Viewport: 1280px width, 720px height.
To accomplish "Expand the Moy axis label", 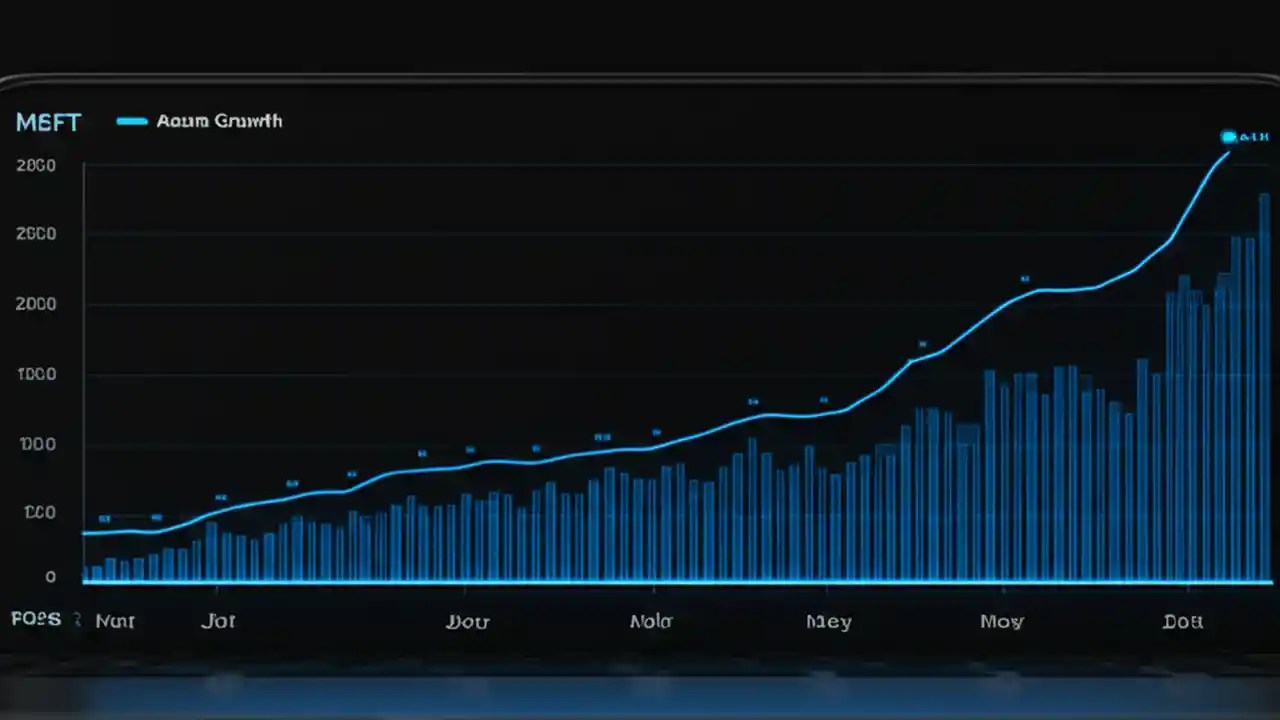I will click(x=1001, y=620).
